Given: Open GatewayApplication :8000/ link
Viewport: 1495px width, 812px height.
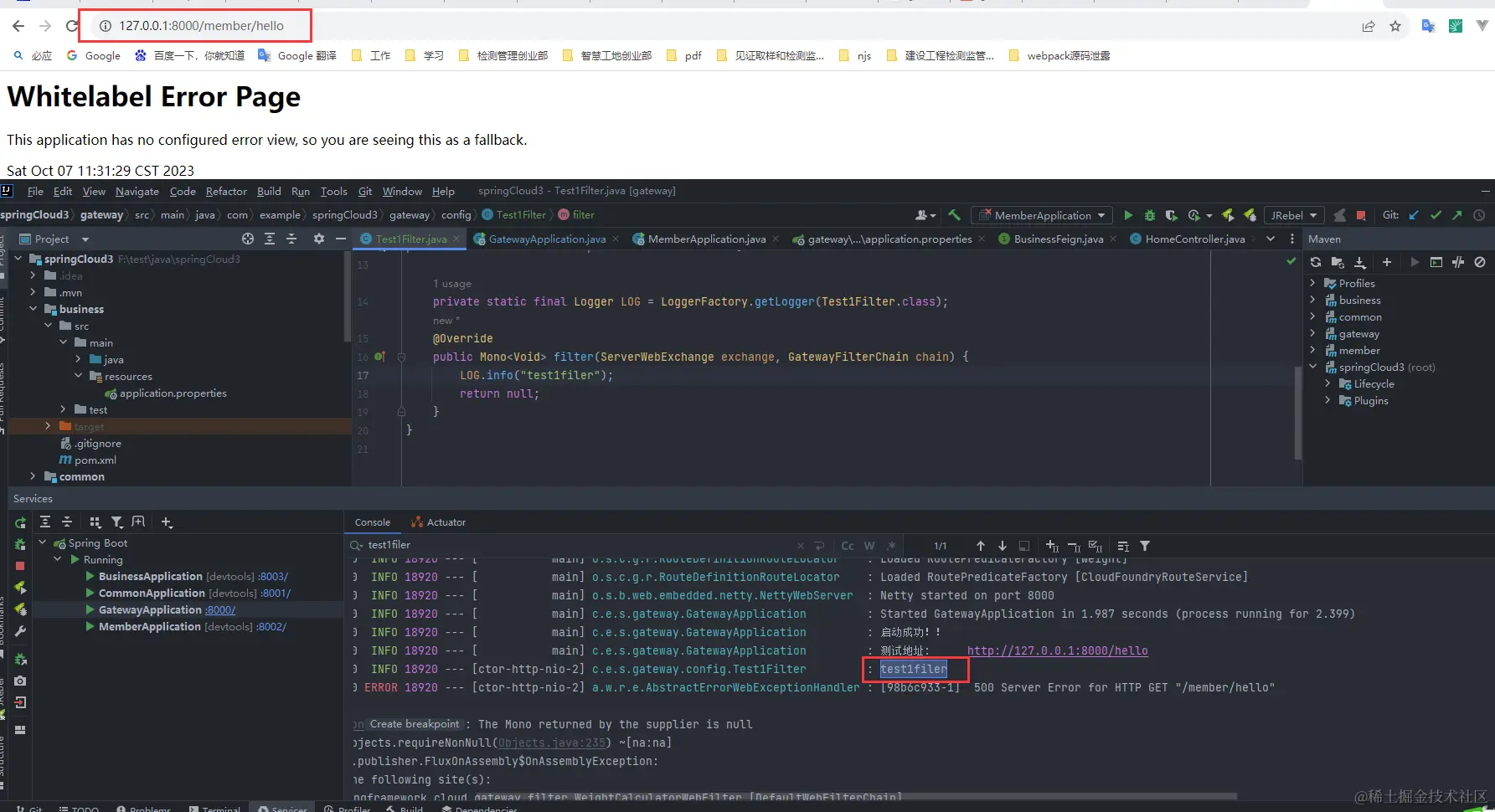Looking at the screenshot, I should pyautogui.click(x=220, y=609).
